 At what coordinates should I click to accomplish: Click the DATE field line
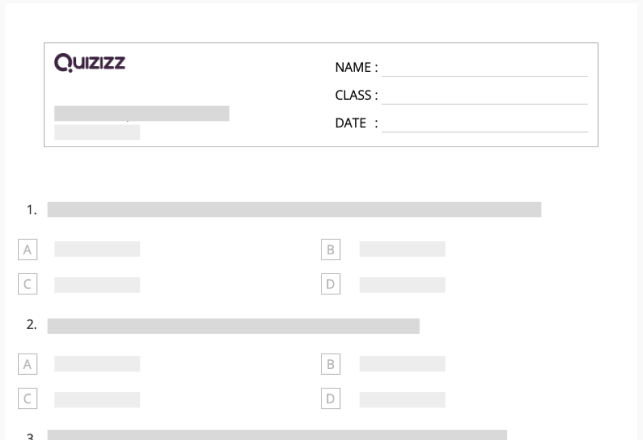(485, 125)
